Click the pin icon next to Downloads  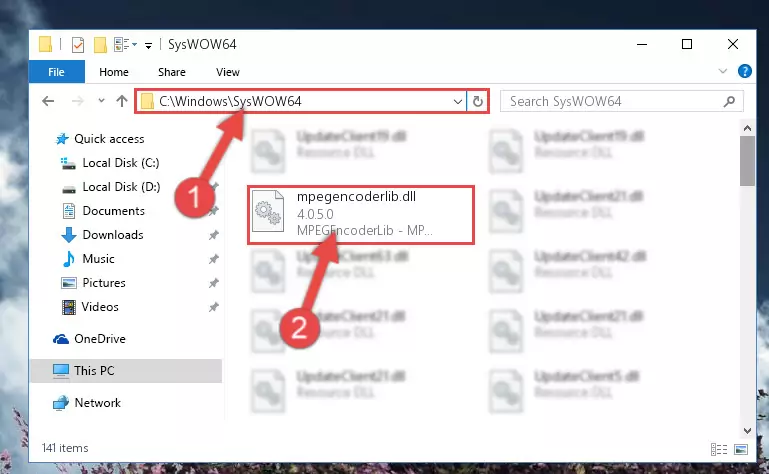coord(213,235)
